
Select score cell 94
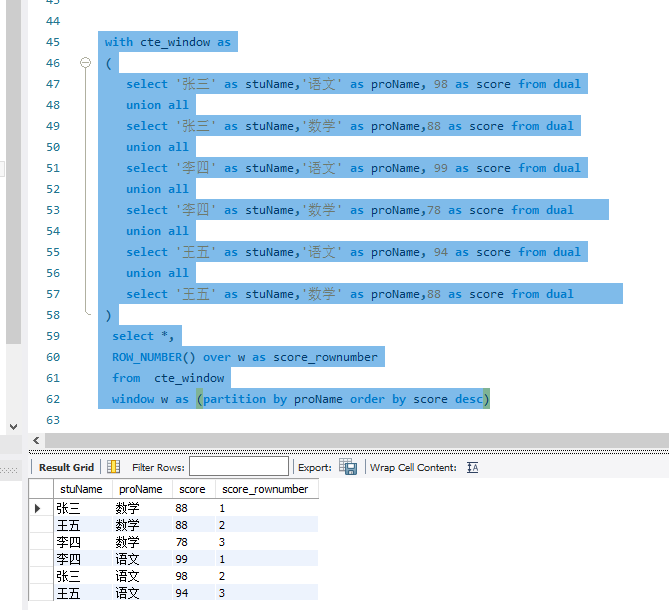point(194,593)
